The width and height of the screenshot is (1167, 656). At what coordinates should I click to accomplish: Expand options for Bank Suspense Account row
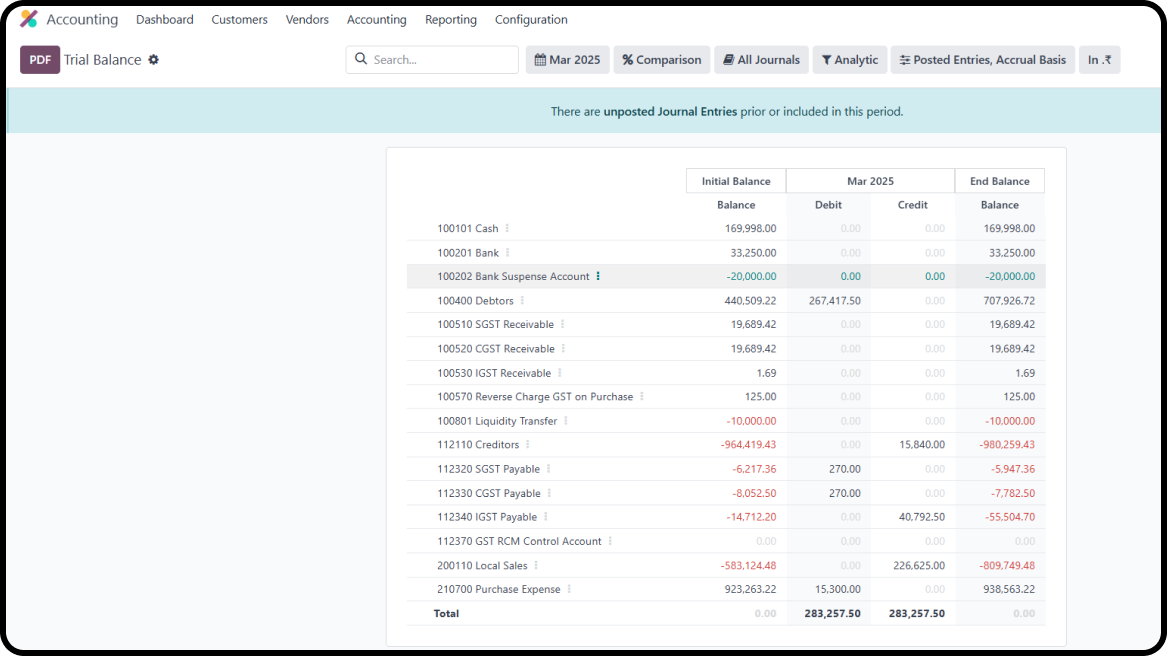tap(597, 276)
